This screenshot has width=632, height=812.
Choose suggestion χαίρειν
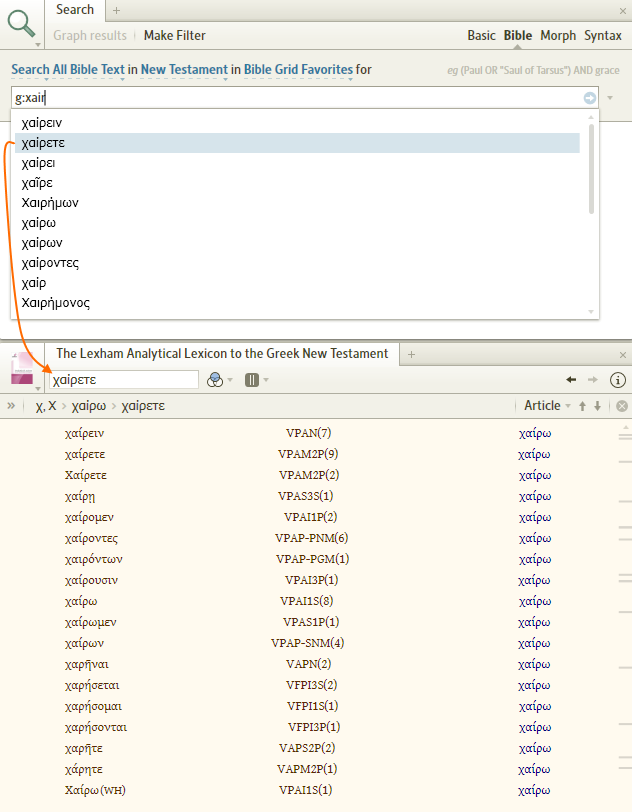[297, 123]
